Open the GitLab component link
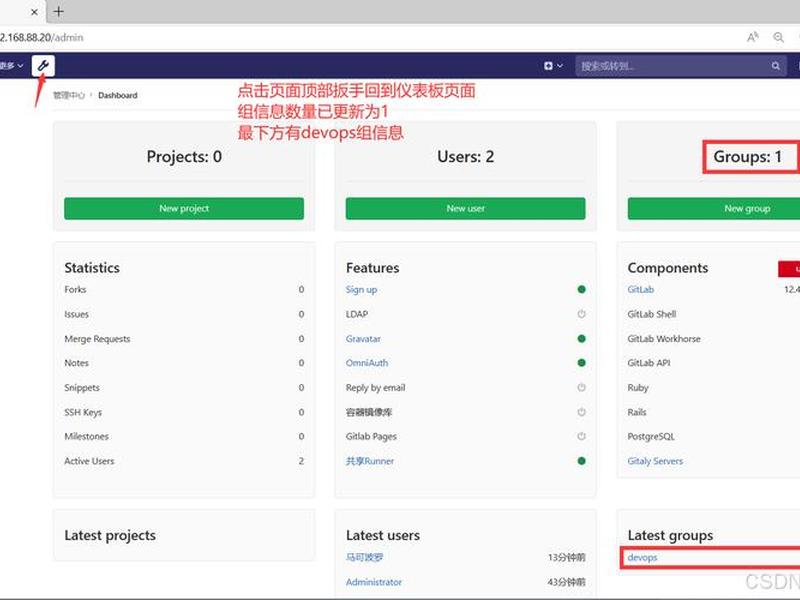The width and height of the screenshot is (800, 600). pyautogui.click(x=640, y=289)
